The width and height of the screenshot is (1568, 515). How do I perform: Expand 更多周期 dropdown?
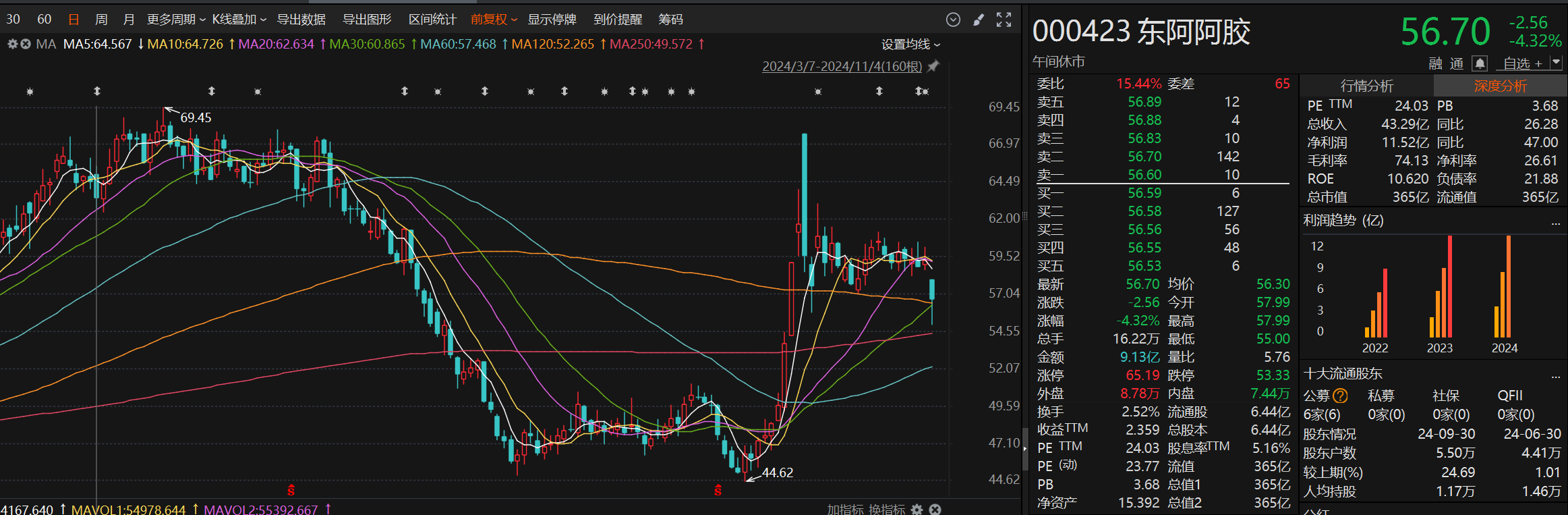click(x=176, y=20)
